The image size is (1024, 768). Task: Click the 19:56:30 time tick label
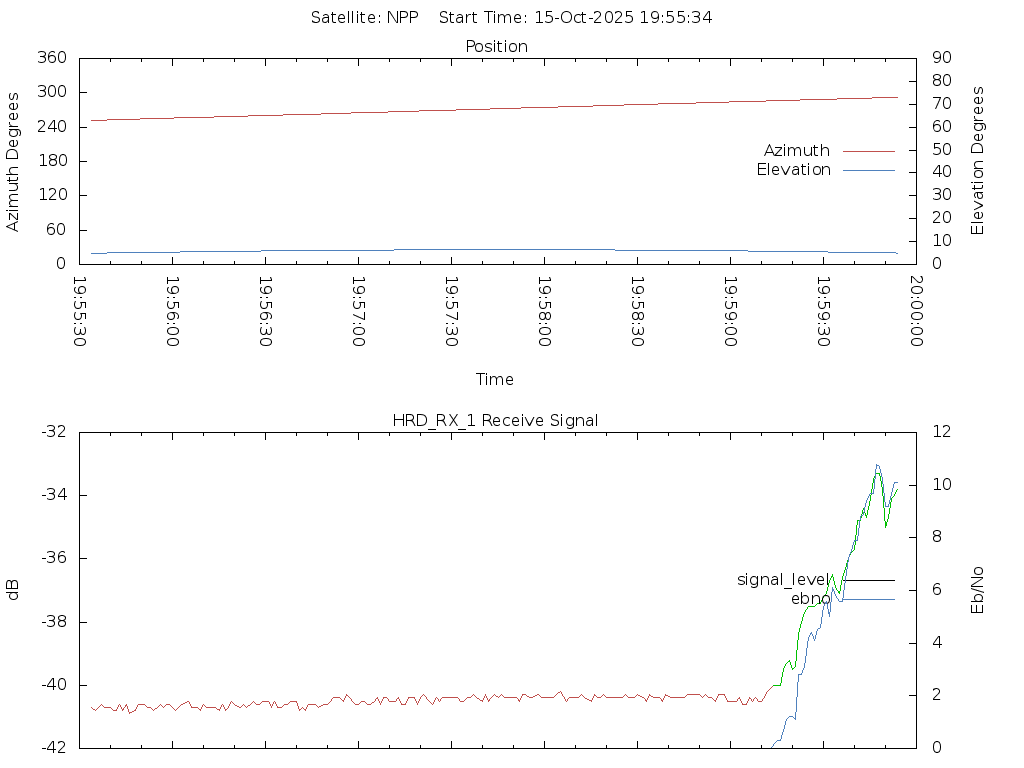[266, 312]
